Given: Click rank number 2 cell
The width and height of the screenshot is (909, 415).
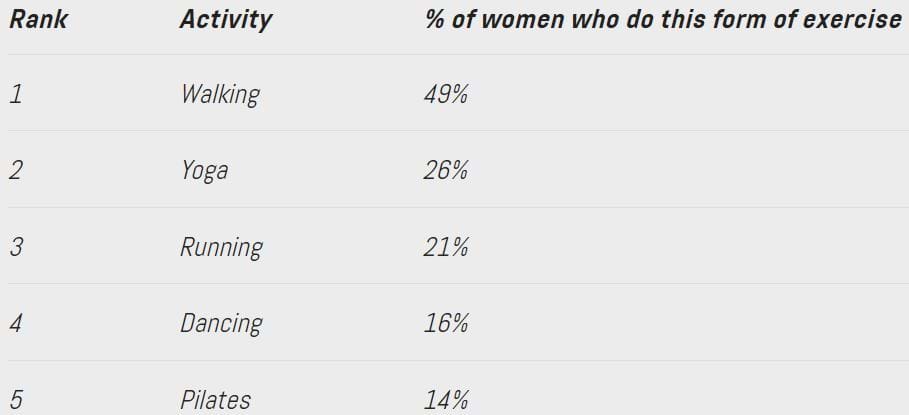Looking at the screenshot, I should [16, 170].
